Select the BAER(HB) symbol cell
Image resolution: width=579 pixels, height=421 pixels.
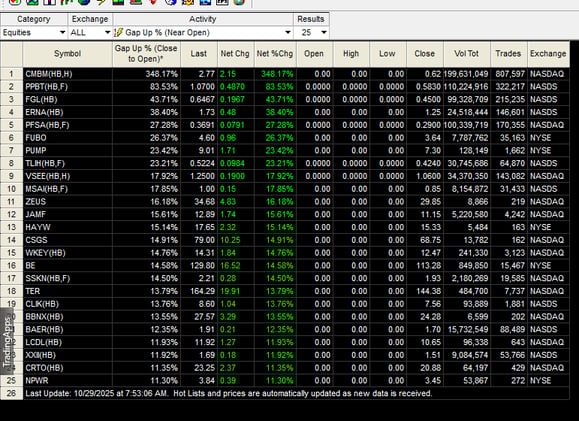[68, 329]
